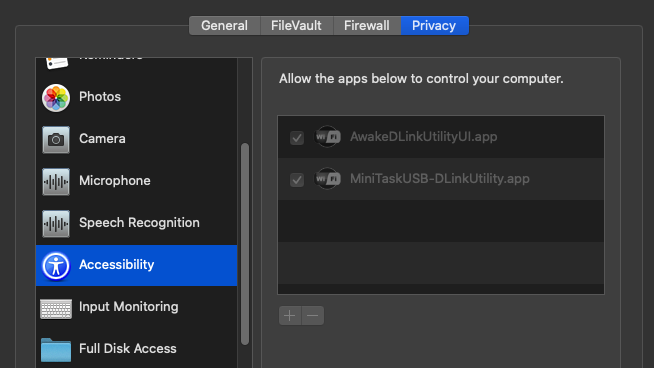Choose the Microphone waveform icon
Viewport: 654px width, 368px height.
(x=56, y=181)
